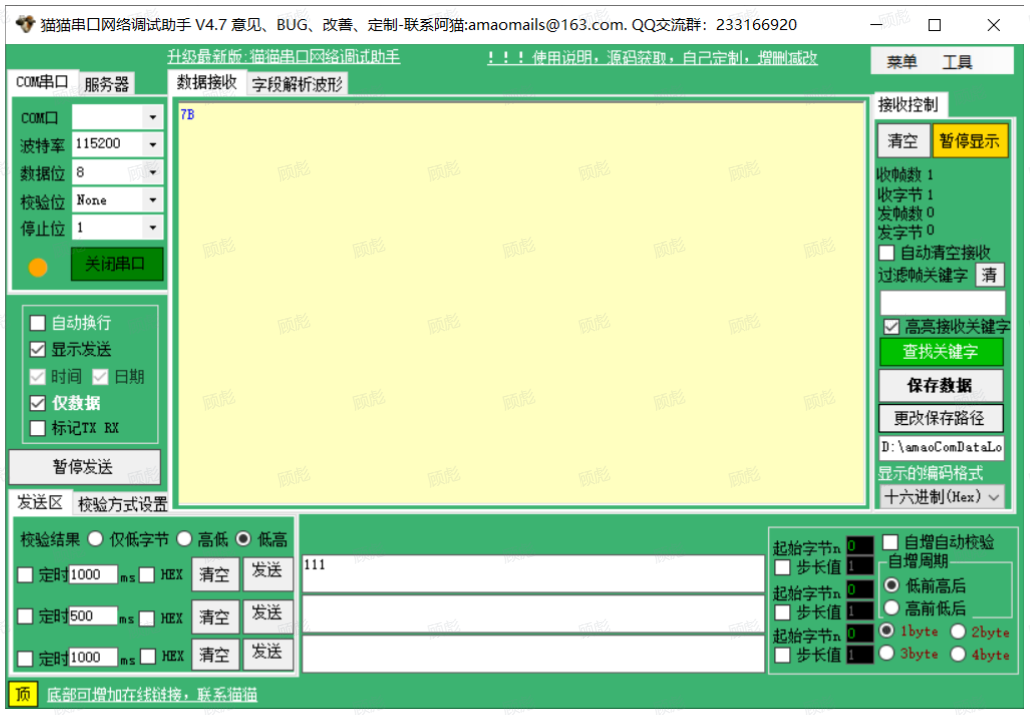Click the orange serial status indicator
This screenshot has width=1030, height=715.
(x=38, y=267)
